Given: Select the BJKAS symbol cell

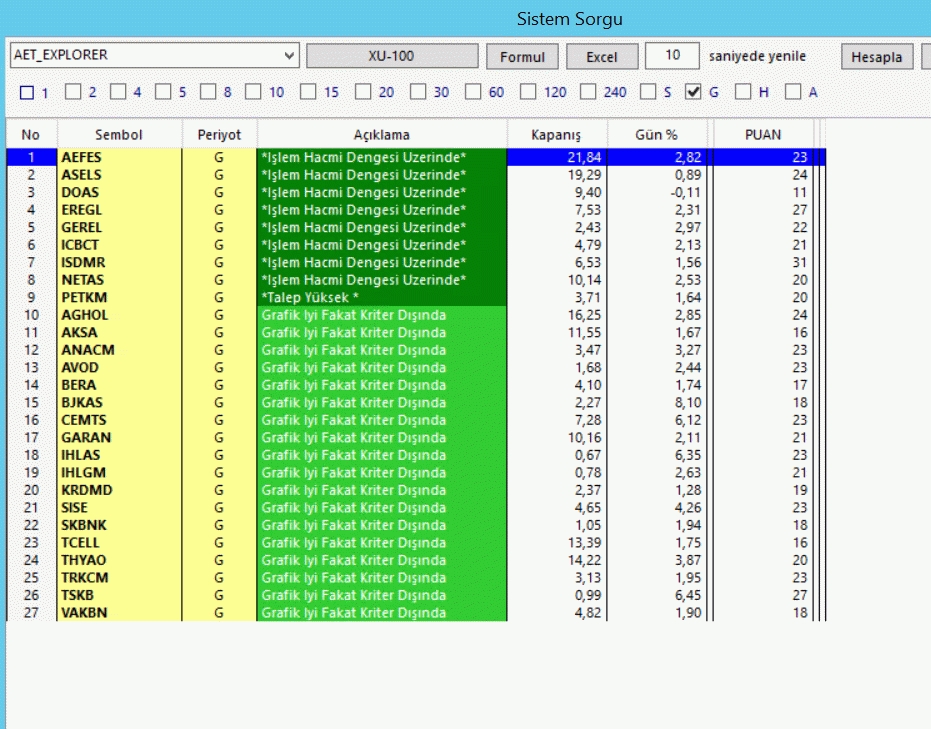Looking at the screenshot, I should click(x=119, y=402).
